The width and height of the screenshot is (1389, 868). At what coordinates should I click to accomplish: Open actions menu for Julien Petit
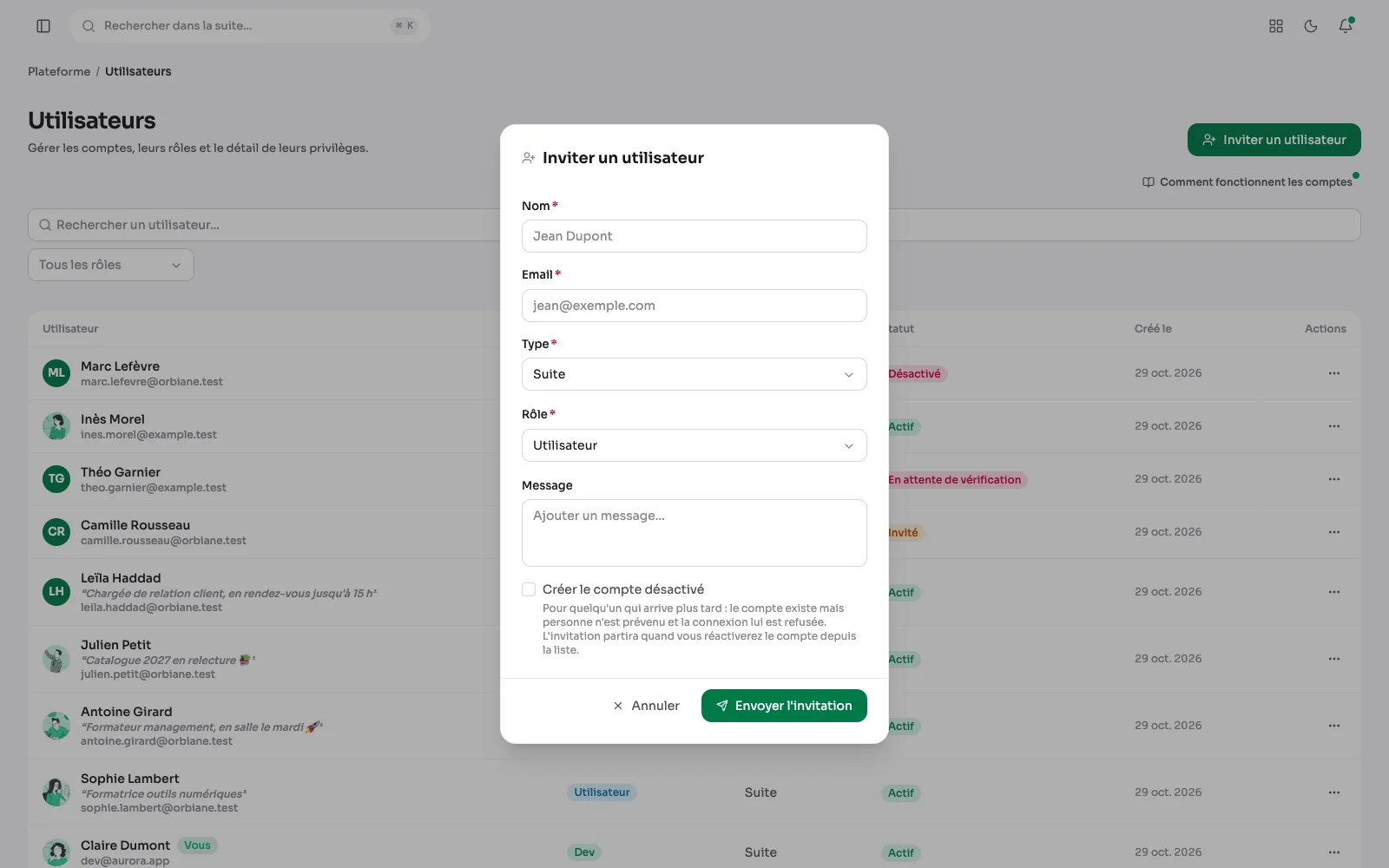pyautogui.click(x=1334, y=659)
